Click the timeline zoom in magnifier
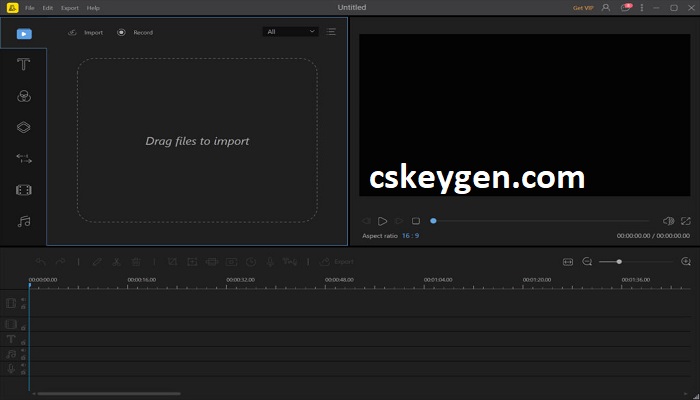 (x=686, y=262)
